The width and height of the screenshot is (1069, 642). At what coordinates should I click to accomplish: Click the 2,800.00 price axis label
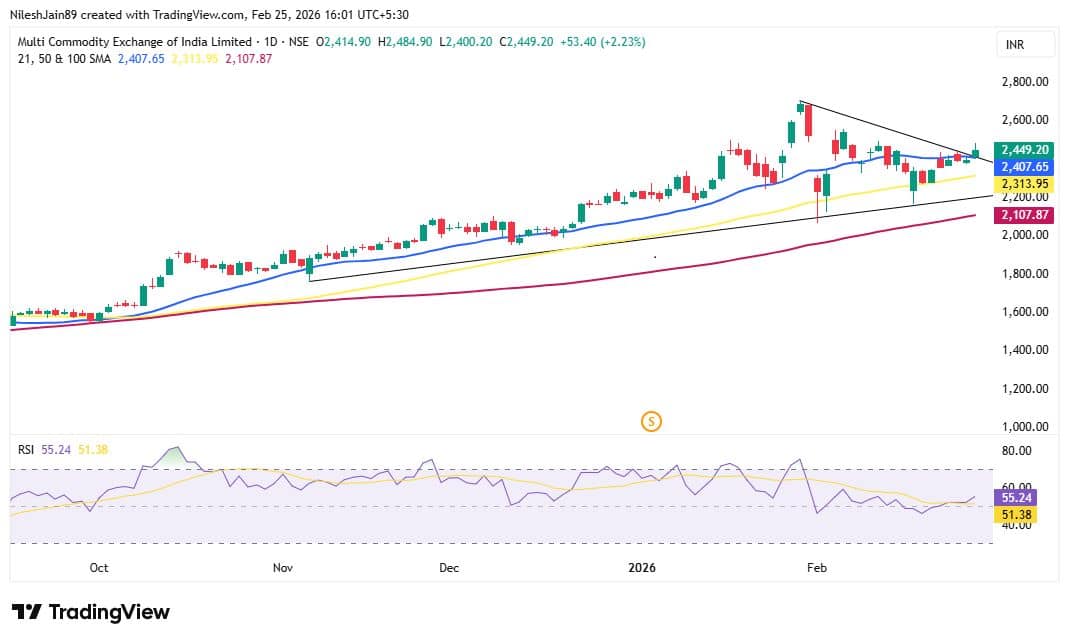coord(1025,82)
